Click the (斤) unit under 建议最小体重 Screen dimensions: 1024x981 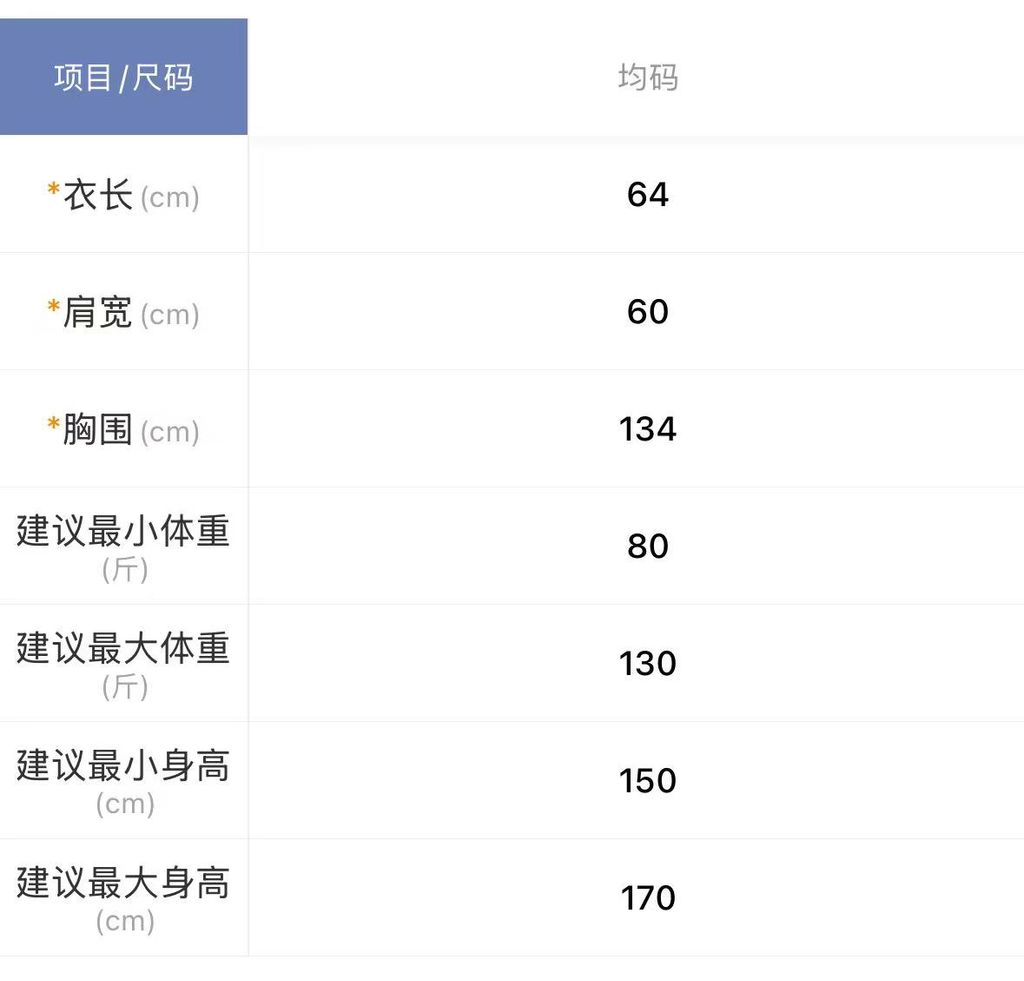pos(125,570)
